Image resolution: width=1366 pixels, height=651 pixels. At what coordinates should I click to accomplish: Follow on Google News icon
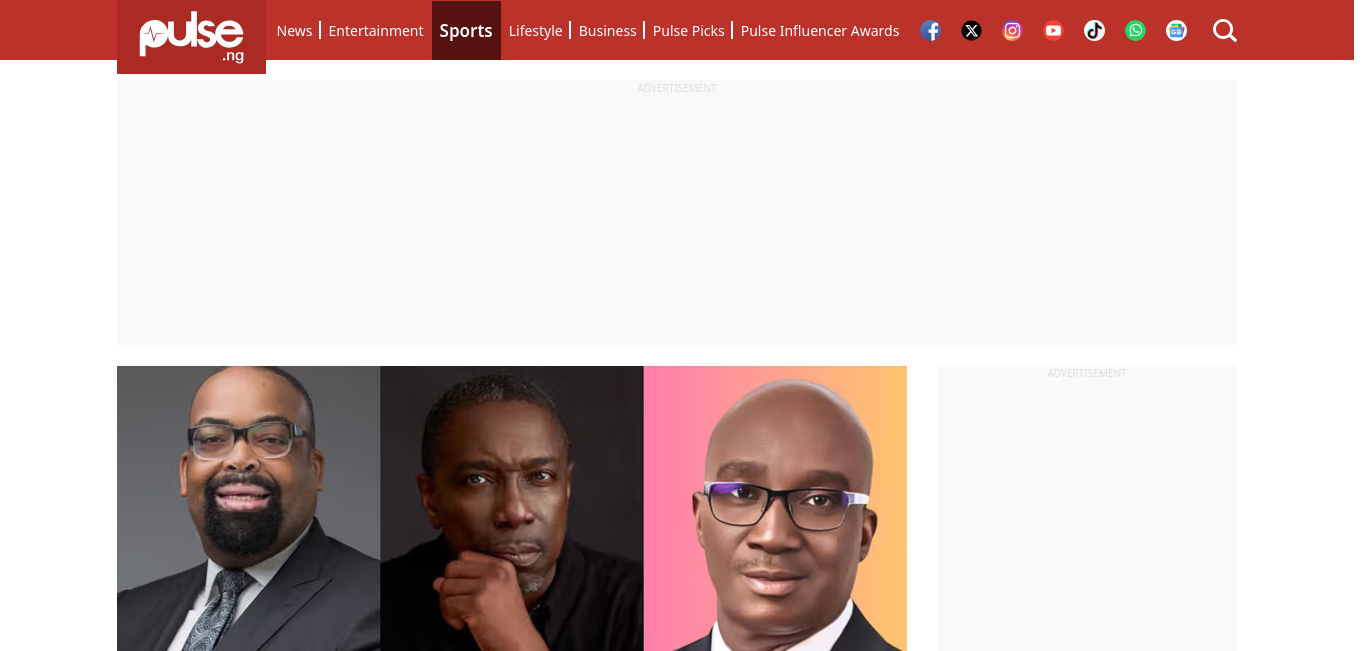point(1176,31)
